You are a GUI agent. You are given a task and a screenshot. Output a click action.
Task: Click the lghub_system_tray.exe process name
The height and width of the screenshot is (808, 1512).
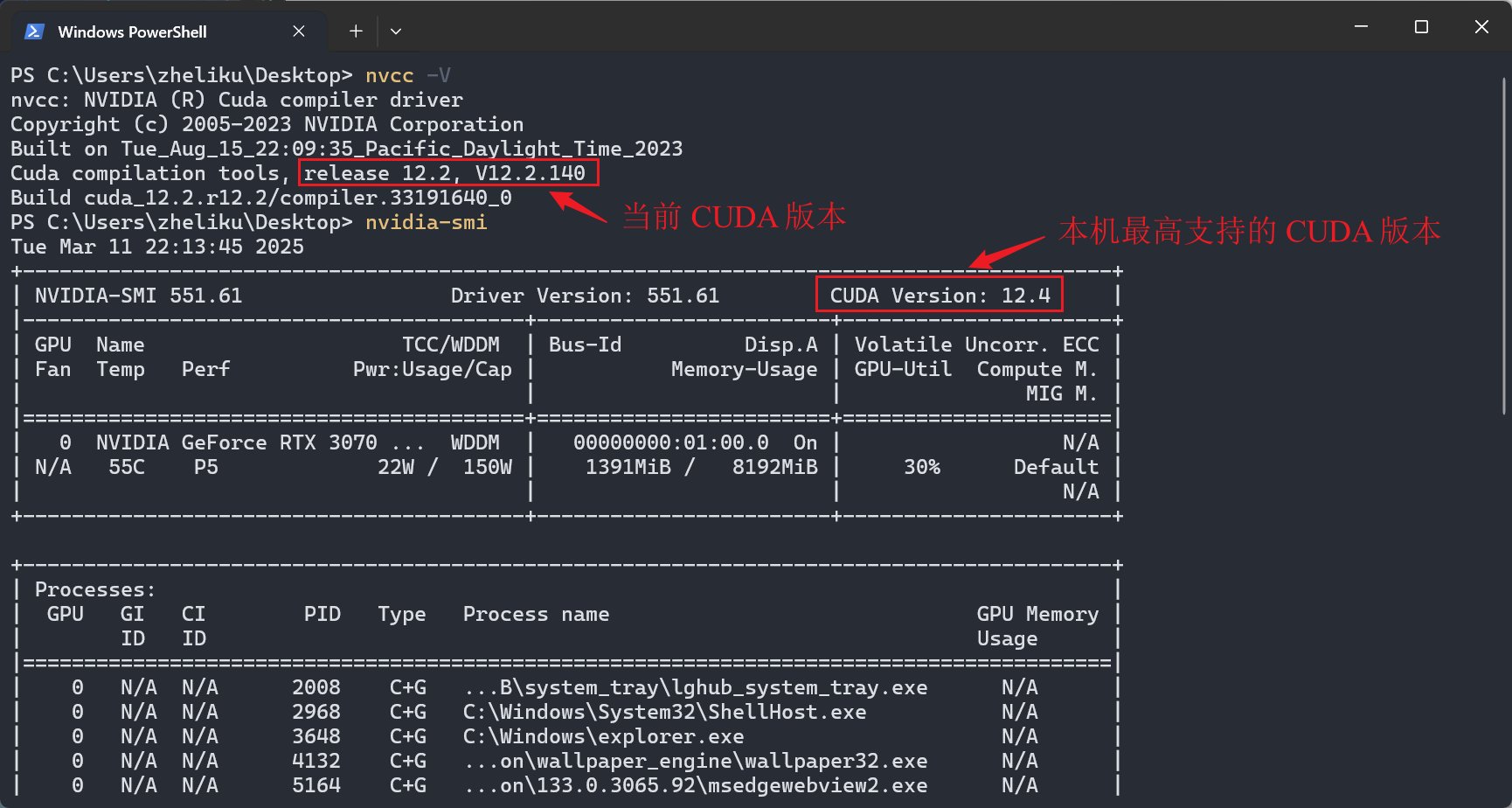[696, 687]
